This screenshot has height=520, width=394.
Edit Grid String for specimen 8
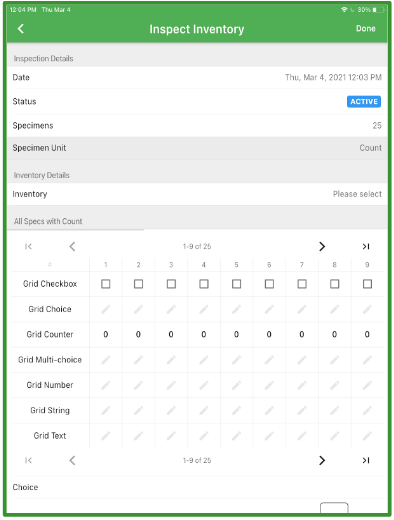pos(334,410)
